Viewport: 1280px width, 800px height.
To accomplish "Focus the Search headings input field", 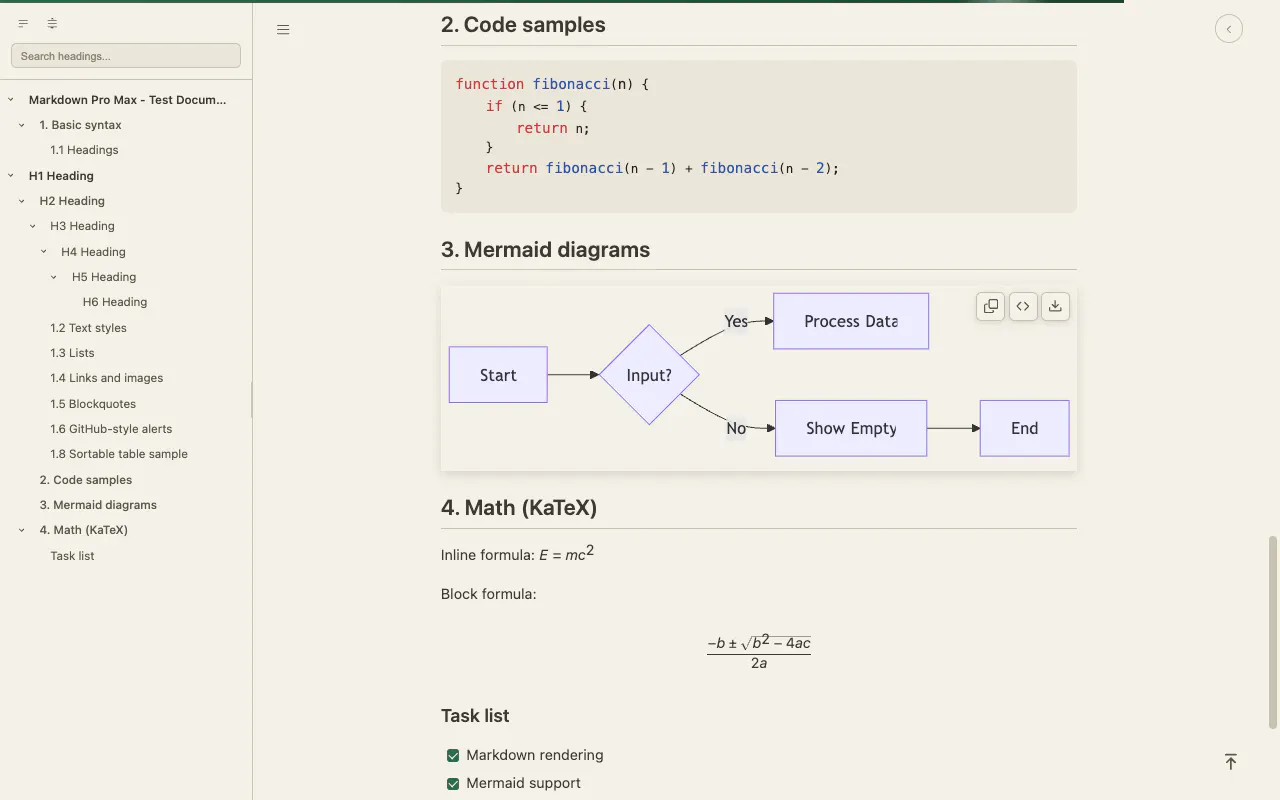I will click(126, 56).
